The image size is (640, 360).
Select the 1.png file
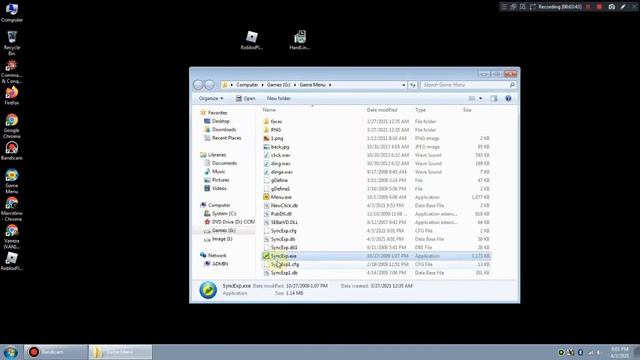tap(277, 138)
